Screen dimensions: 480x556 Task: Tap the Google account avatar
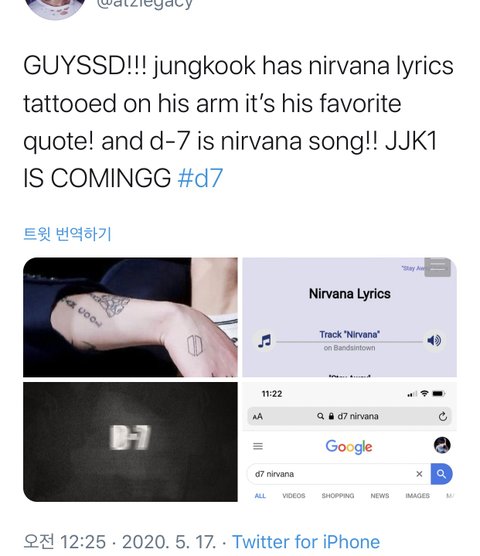click(x=442, y=445)
